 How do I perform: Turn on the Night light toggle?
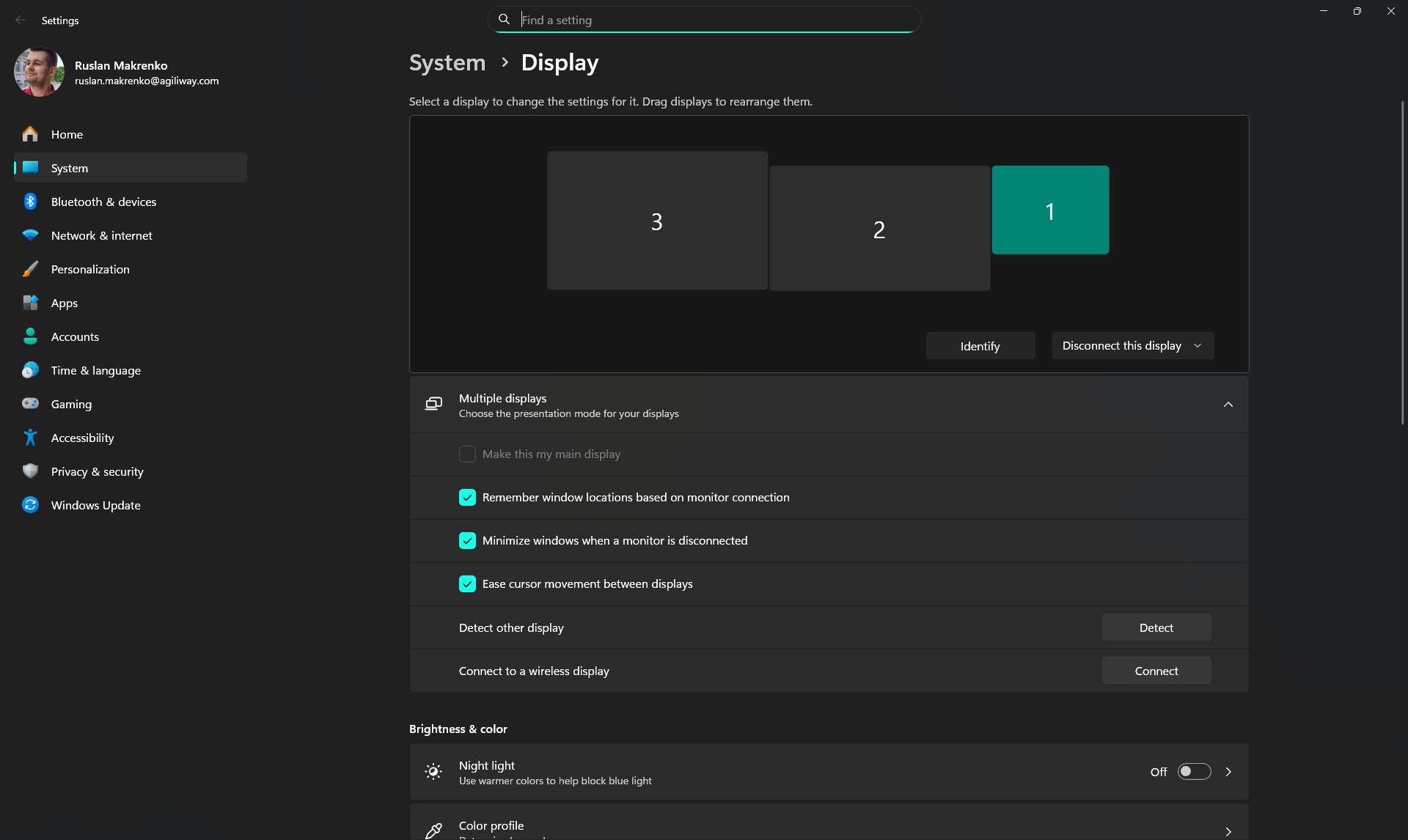pos(1194,771)
